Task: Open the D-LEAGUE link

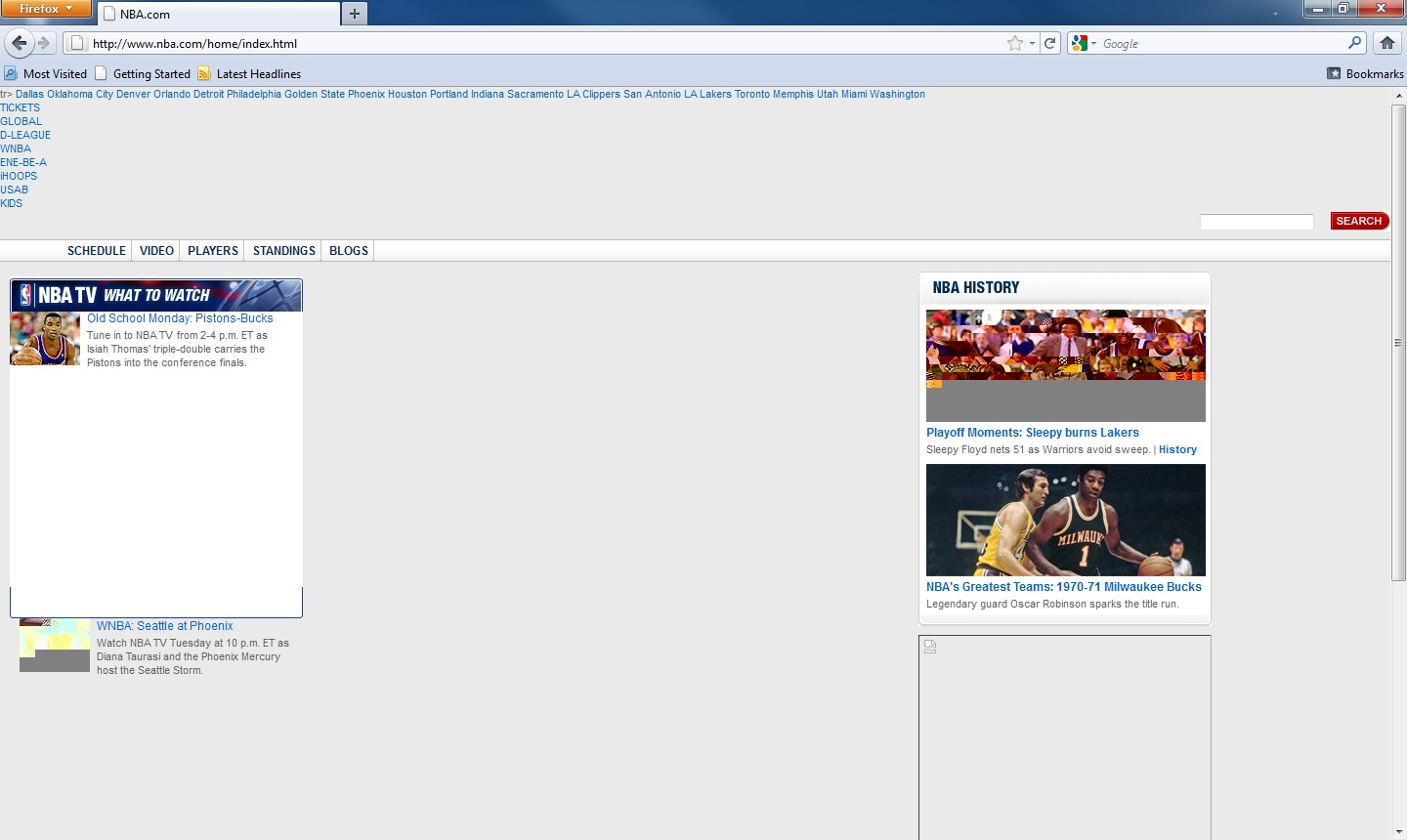Action: point(25,136)
